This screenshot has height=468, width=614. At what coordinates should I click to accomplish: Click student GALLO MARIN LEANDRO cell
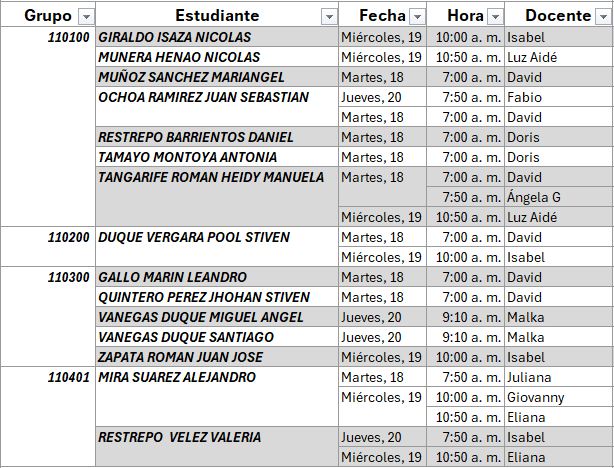click(173, 277)
